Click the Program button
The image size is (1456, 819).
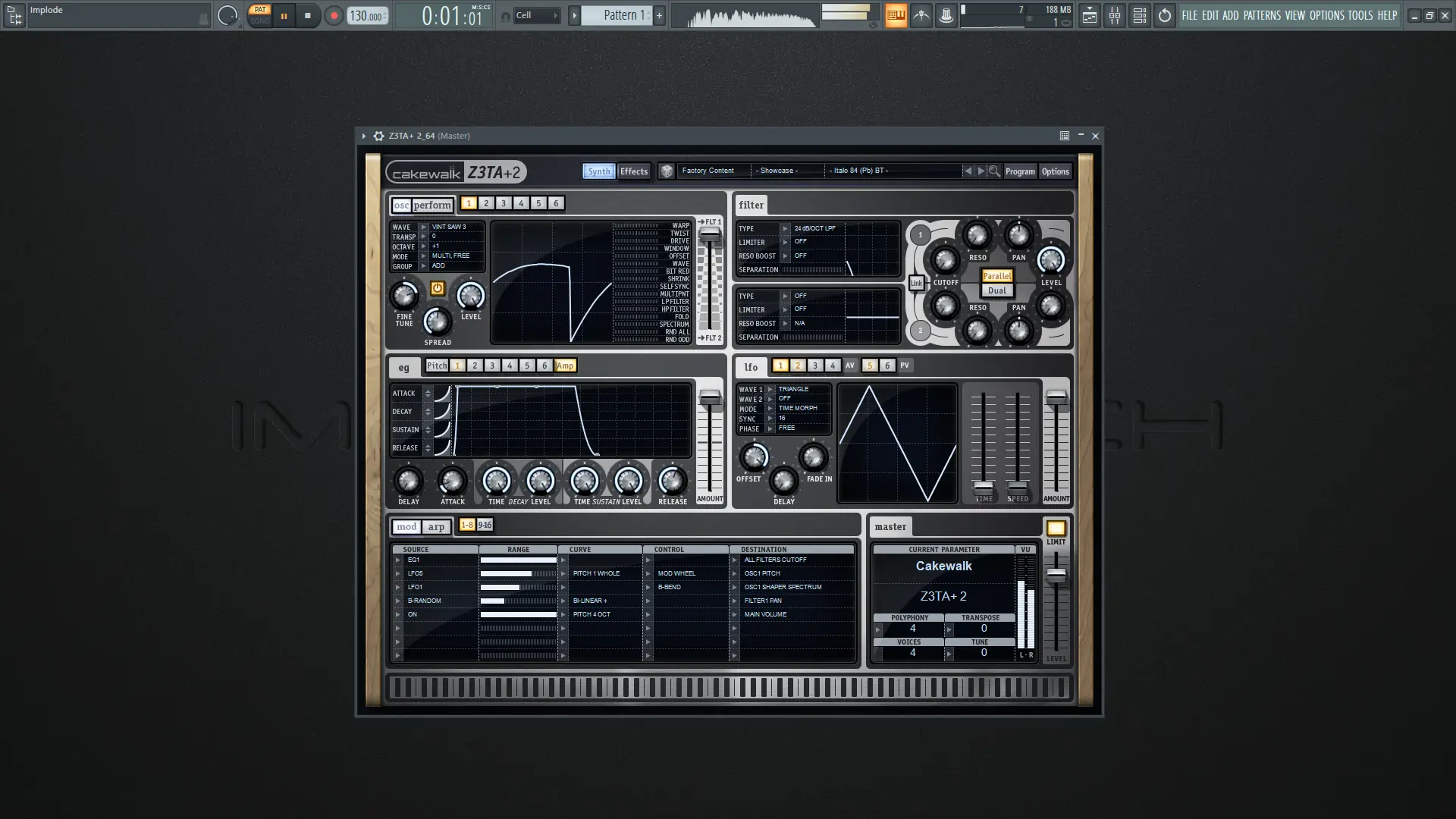[x=1019, y=171]
